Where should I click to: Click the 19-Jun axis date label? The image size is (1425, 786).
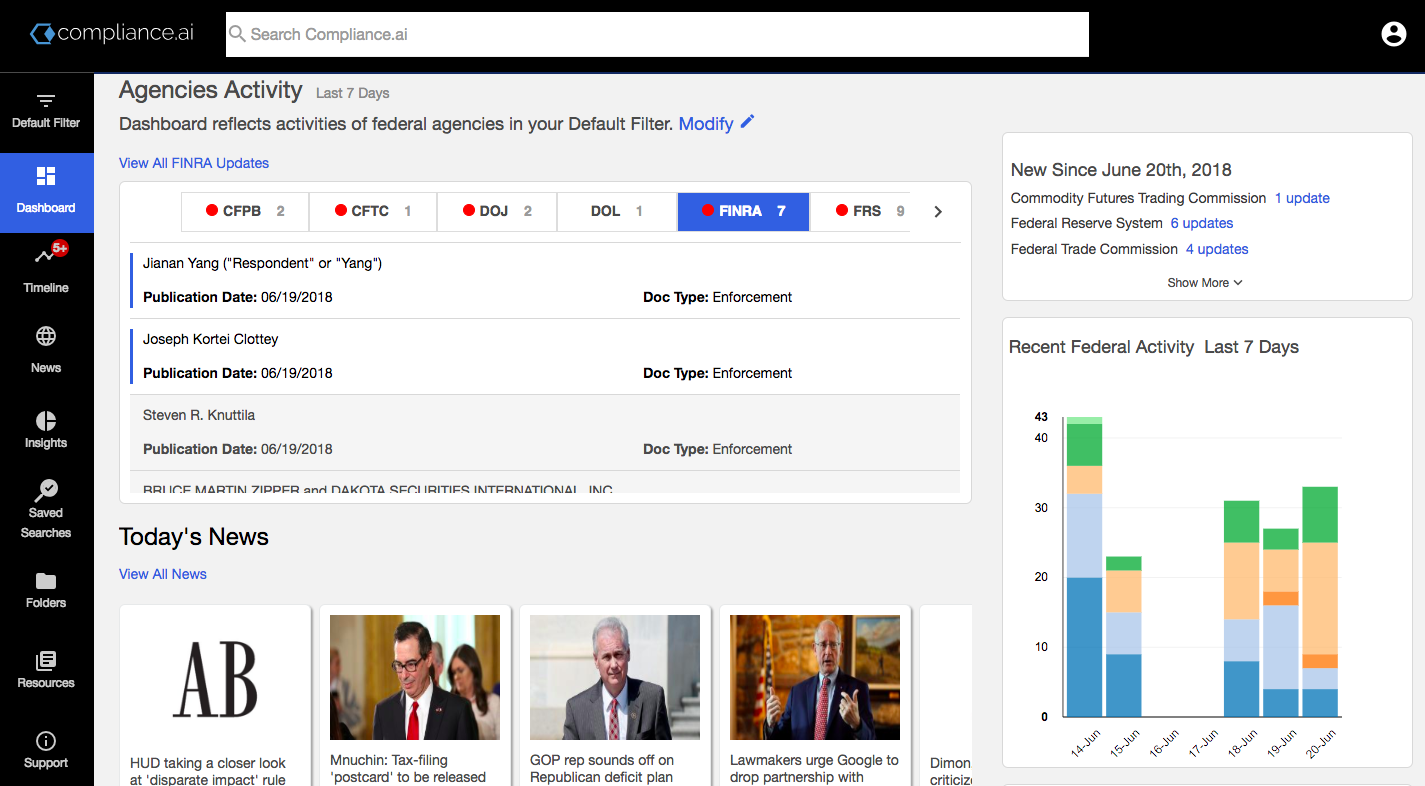[1280, 744]
